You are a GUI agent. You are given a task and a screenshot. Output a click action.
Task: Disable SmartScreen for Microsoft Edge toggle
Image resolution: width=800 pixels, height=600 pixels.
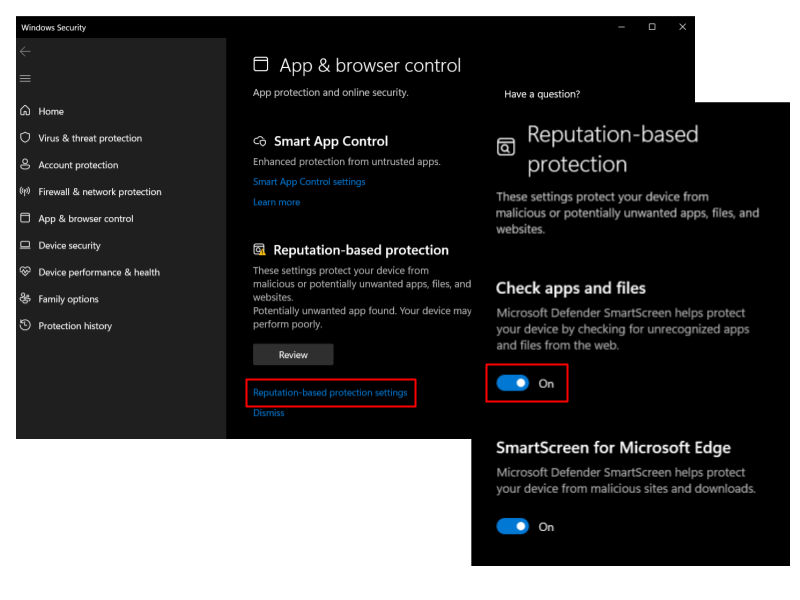coord(513,526)
